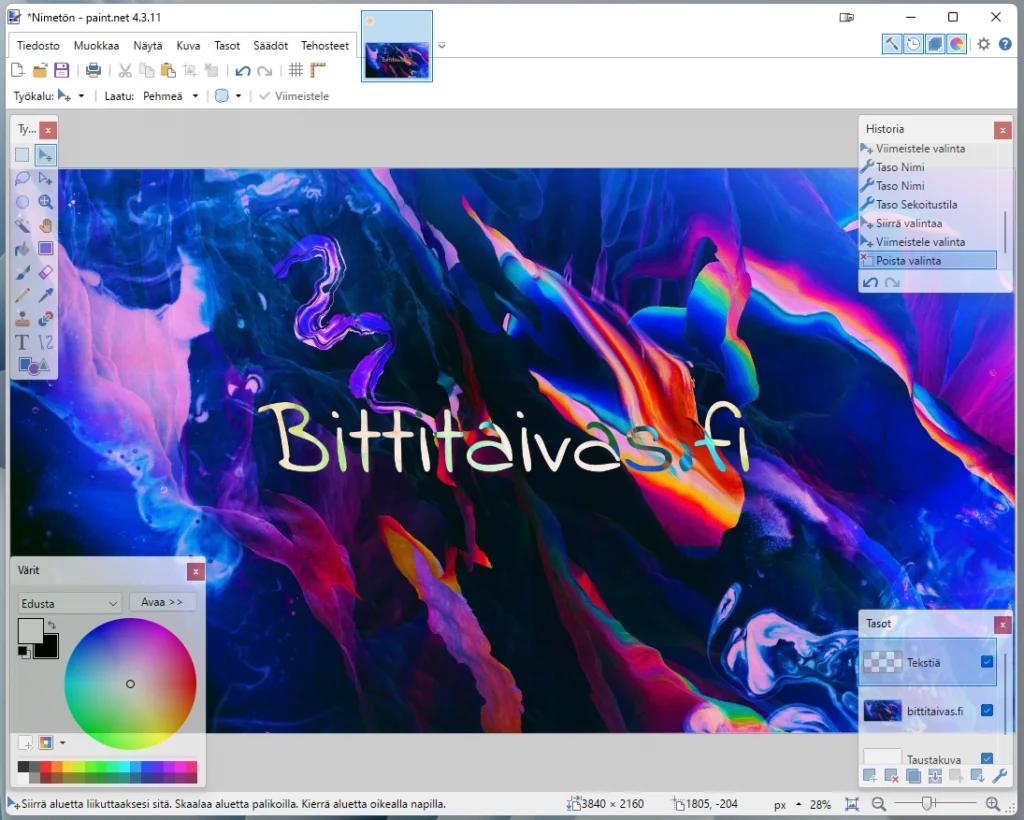The width and height of the screenshot is (1024, 820).
Task: Click the secondary black color swatch
Action: click(x=48, y=648)
